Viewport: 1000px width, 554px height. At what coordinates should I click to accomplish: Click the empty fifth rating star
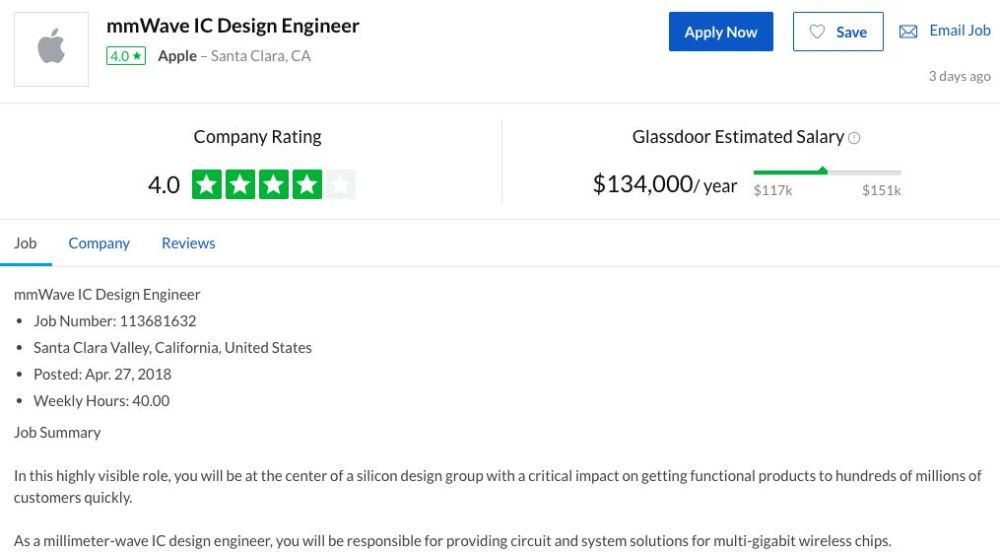(341, 184)
